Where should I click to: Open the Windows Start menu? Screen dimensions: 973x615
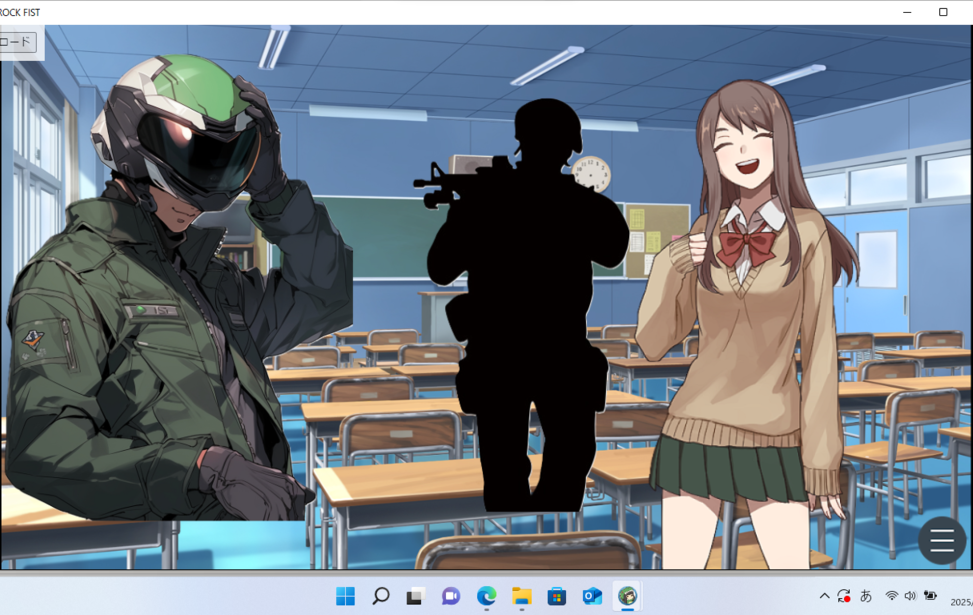pos(346,596)
